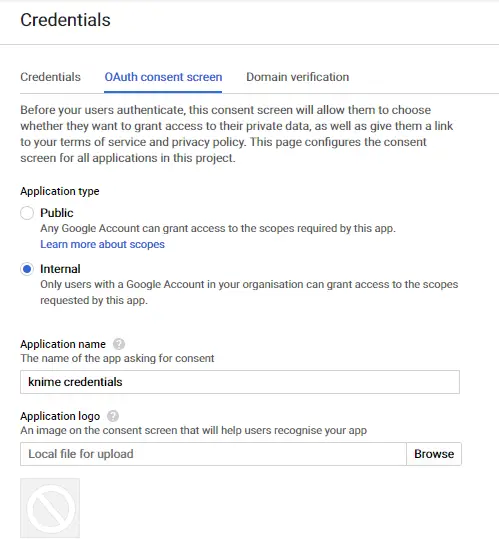Click the Public option description text
The width and height of the screenshot is (499, 548).
(218, 229)
